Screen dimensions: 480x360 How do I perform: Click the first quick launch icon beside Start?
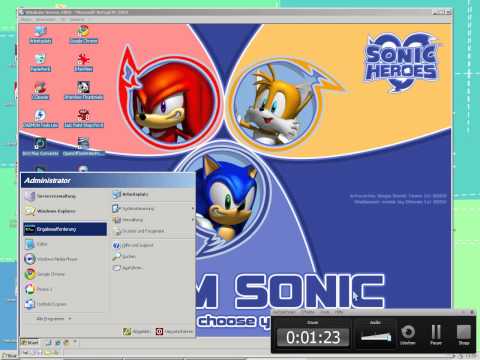point(49,342)
